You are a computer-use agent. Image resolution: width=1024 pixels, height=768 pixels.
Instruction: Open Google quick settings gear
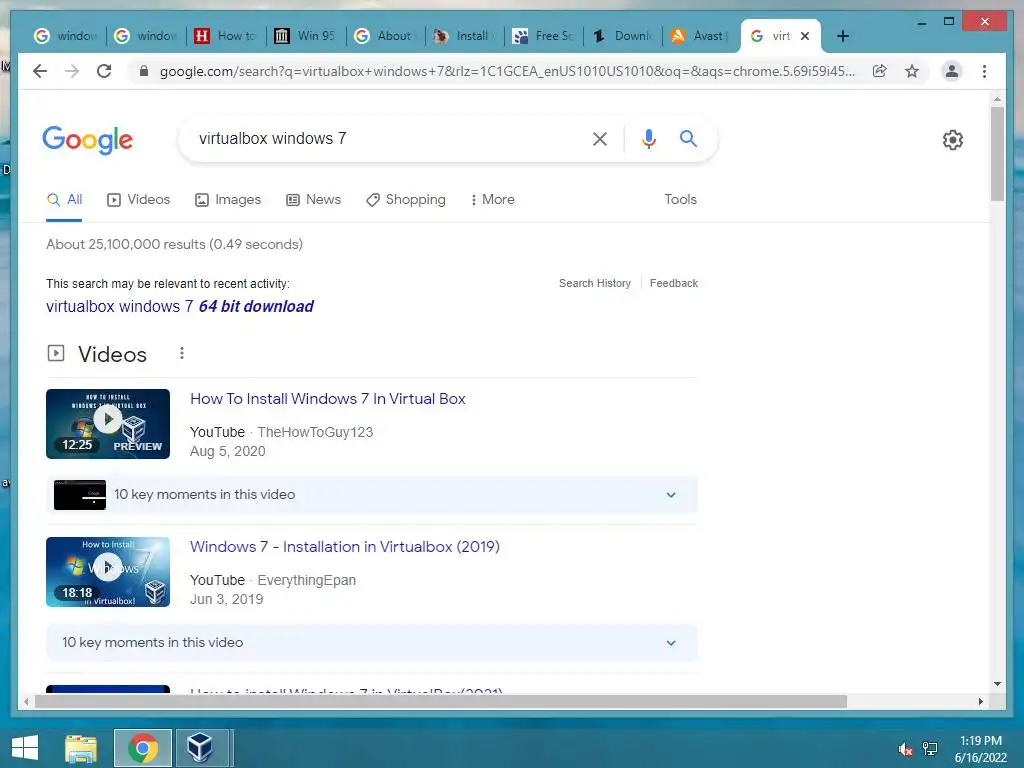pyautogui.click(x=953, y=139)
